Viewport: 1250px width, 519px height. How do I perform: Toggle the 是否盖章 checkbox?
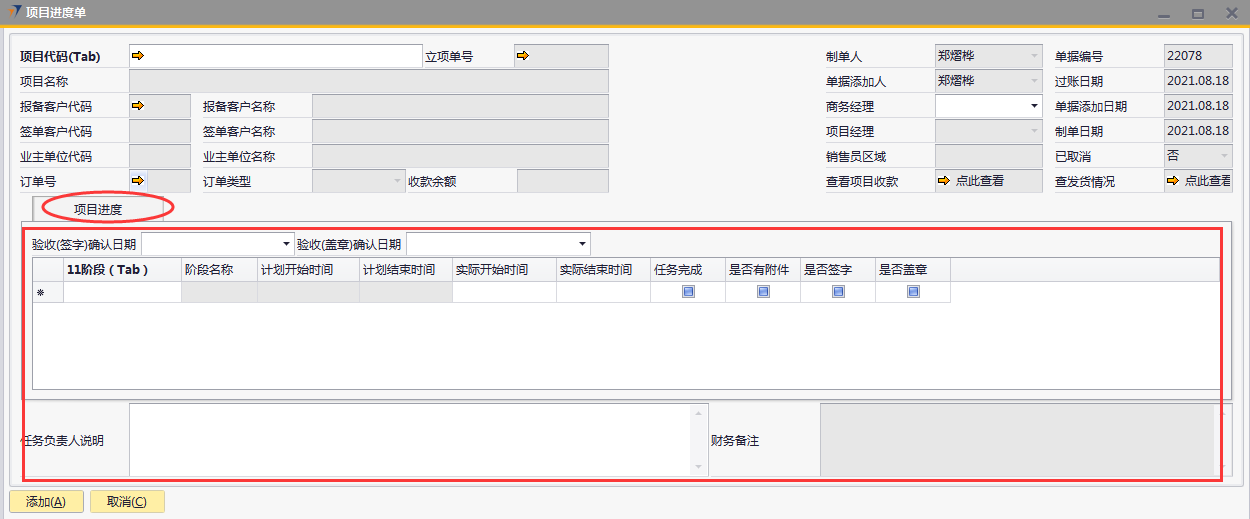click(912, 292)
